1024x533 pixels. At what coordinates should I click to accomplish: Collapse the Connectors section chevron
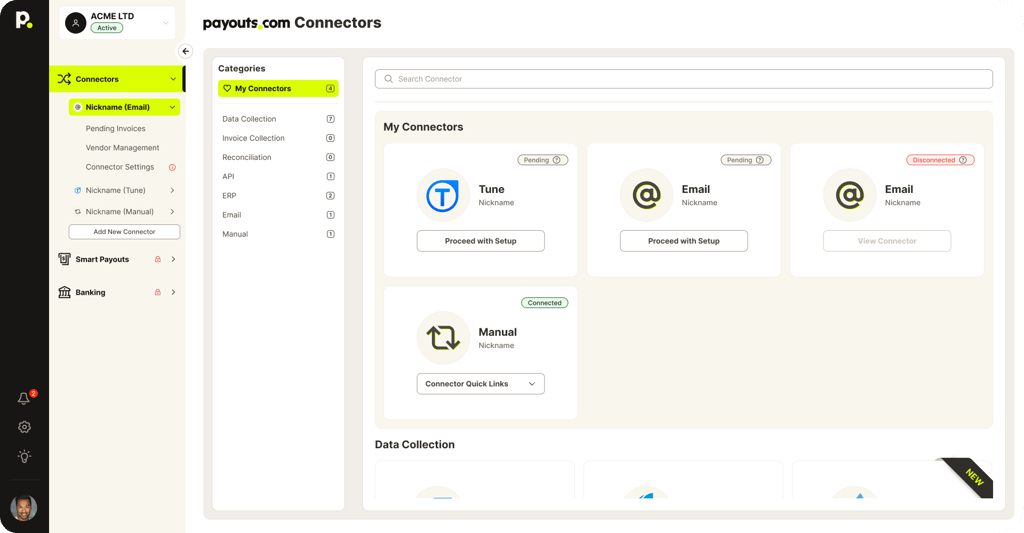(173, 79)
